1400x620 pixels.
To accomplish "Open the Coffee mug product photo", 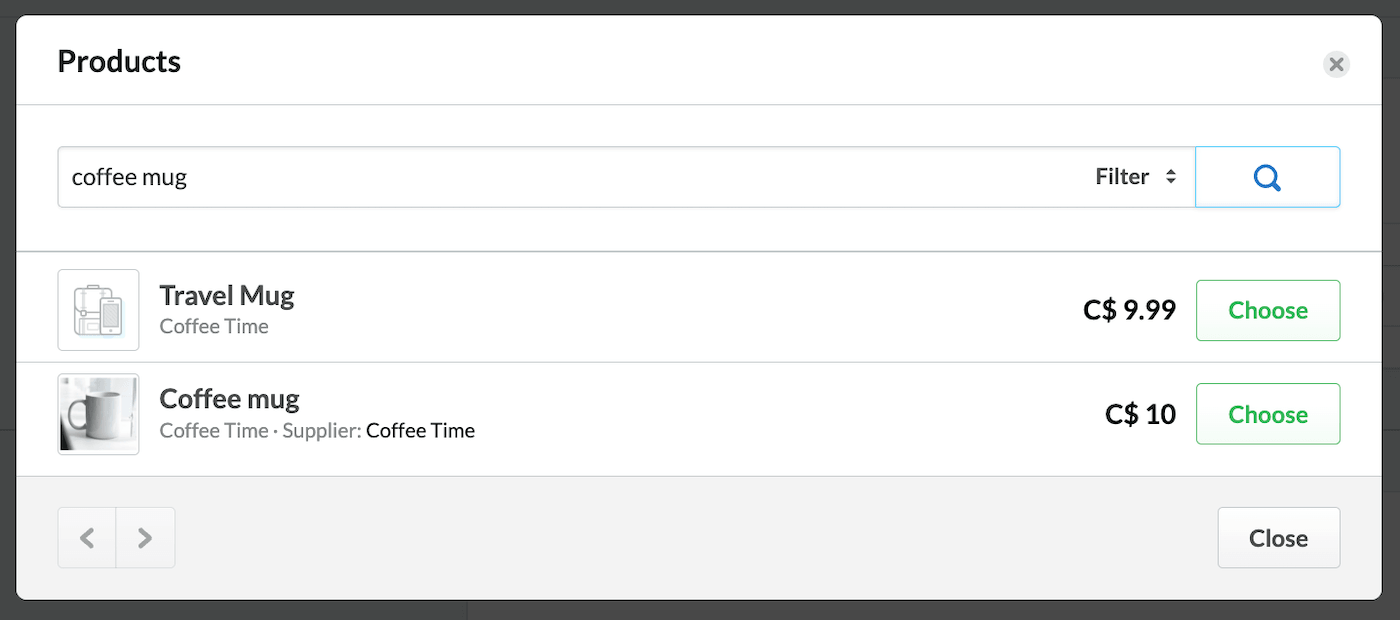I will (x=98, y=414).
